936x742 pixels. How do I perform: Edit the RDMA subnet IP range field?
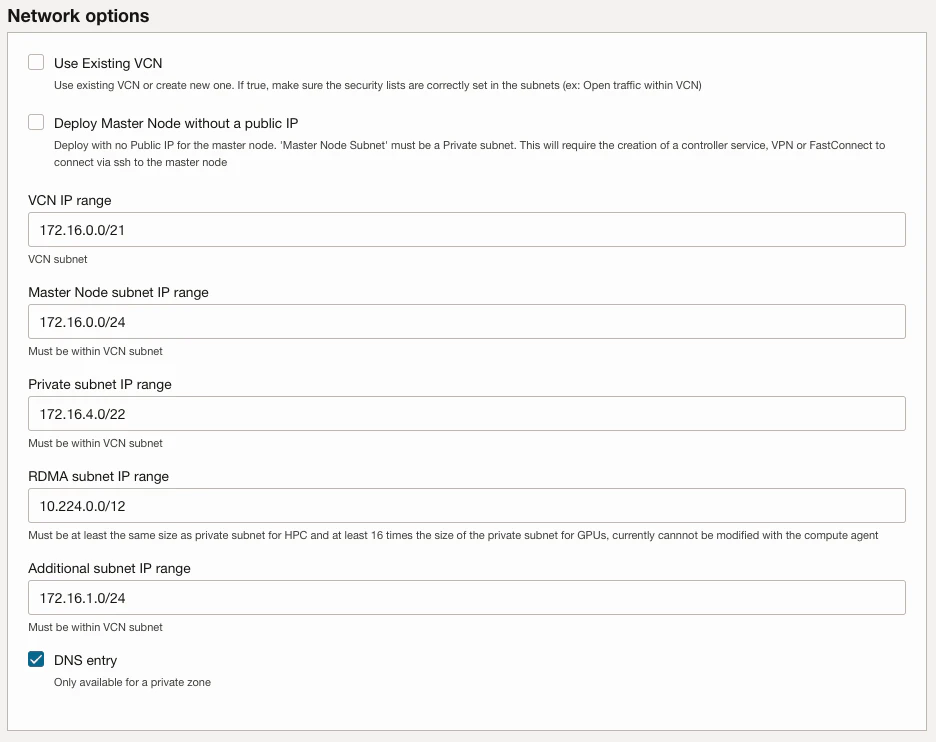tap(466, 506)
